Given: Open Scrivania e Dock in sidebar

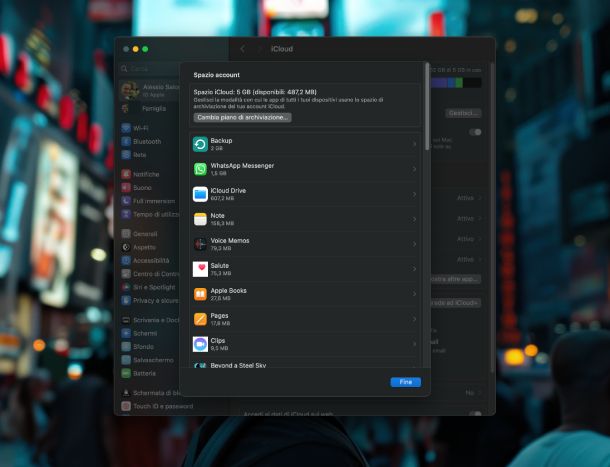Looking at the screenshot, I should 149,320.
